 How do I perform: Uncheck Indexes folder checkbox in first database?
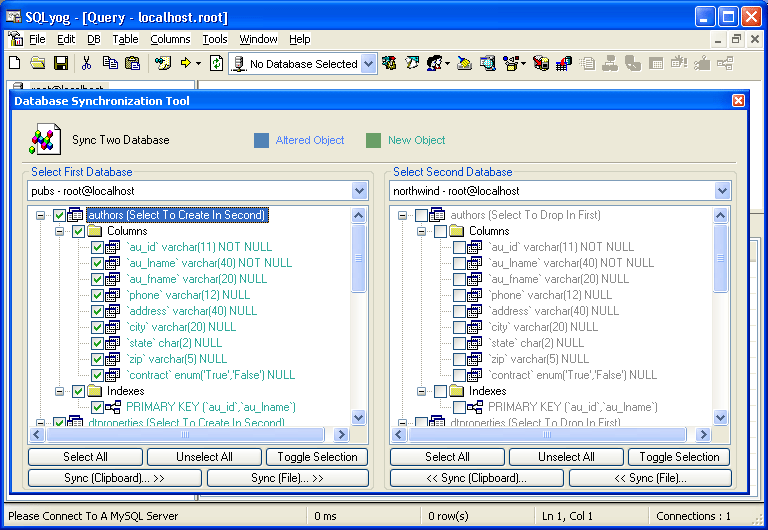pos(78,391)
